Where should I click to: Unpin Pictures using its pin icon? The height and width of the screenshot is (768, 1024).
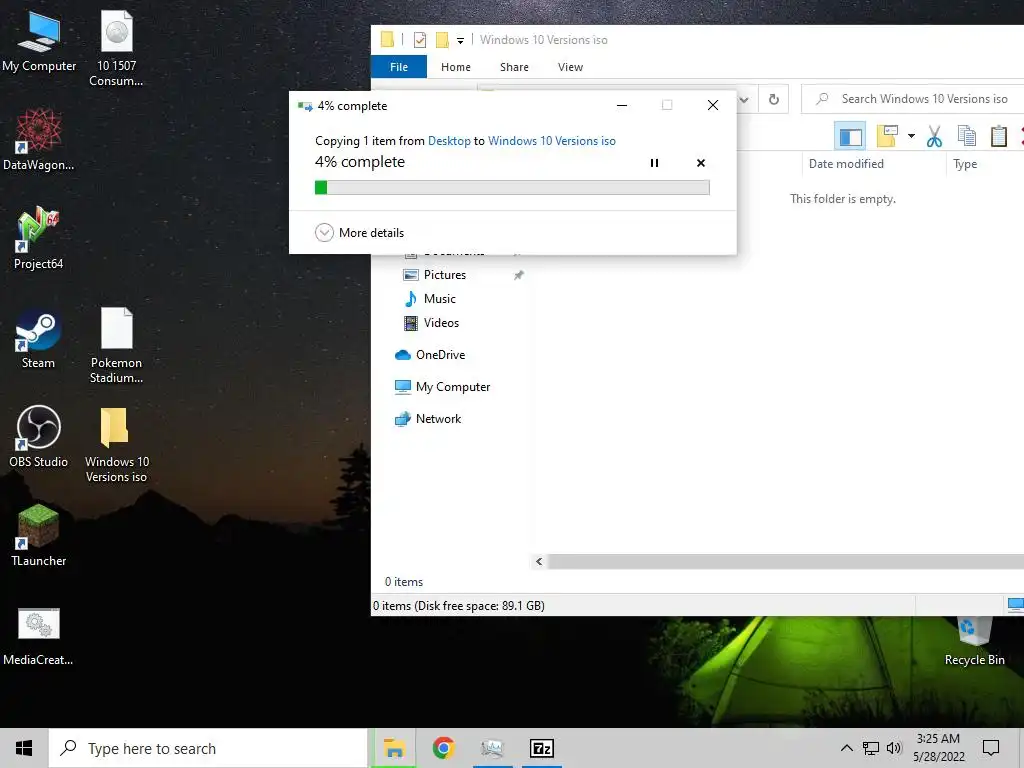pyautogui.click(x=519, y=275)
